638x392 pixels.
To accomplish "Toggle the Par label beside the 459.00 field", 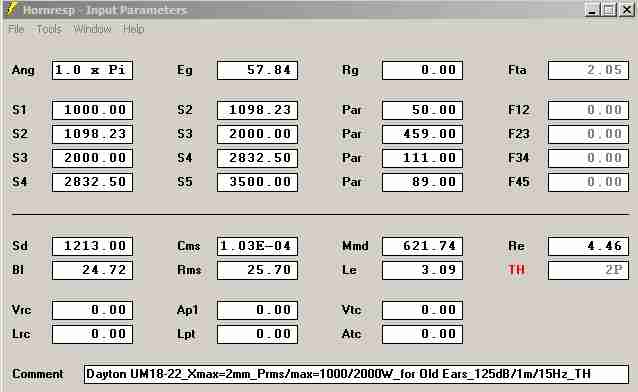I will tap(352, 134).
